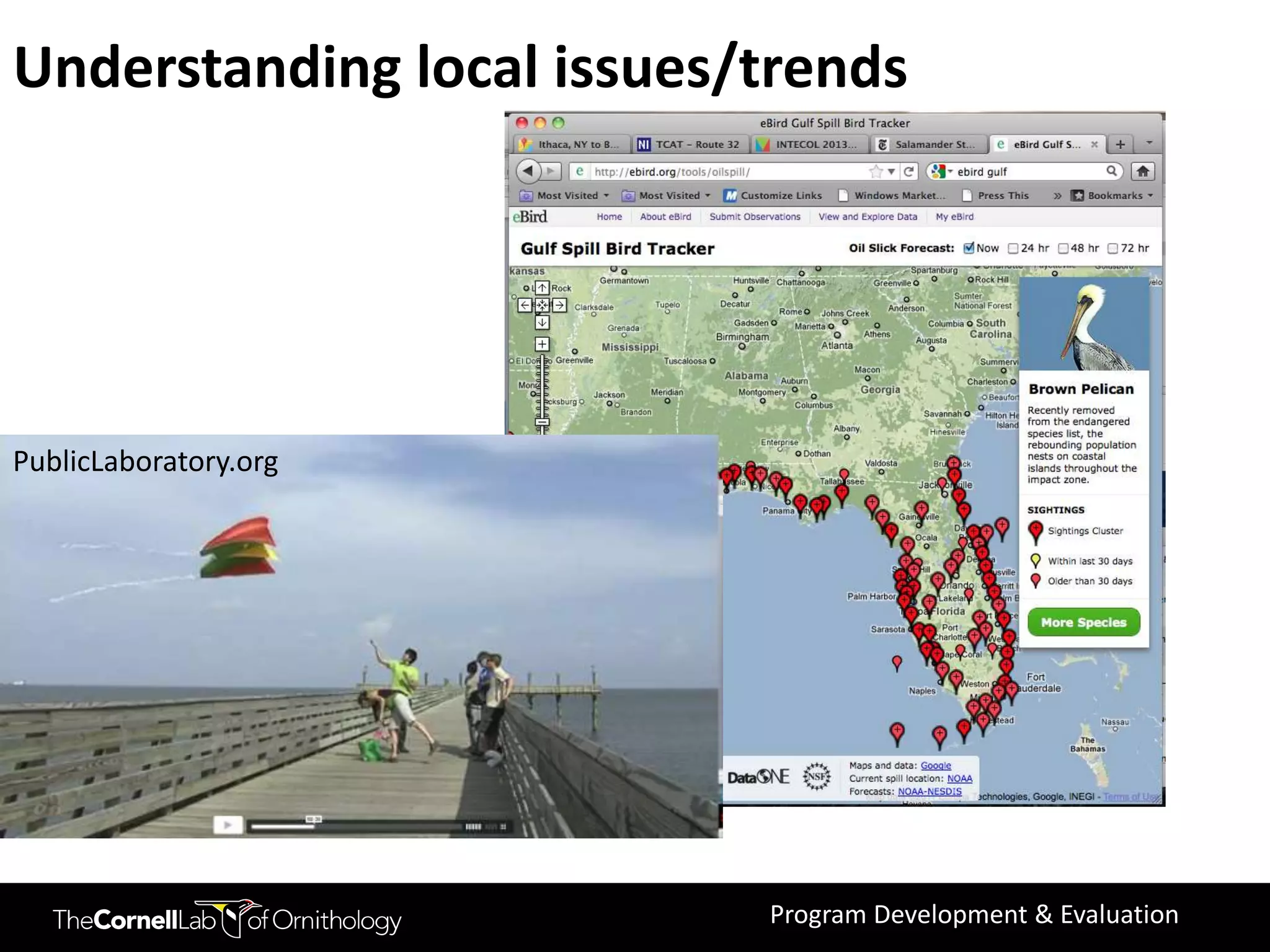Click the More Species button
The image size is (1270, 952).
tap(1083, 622)
